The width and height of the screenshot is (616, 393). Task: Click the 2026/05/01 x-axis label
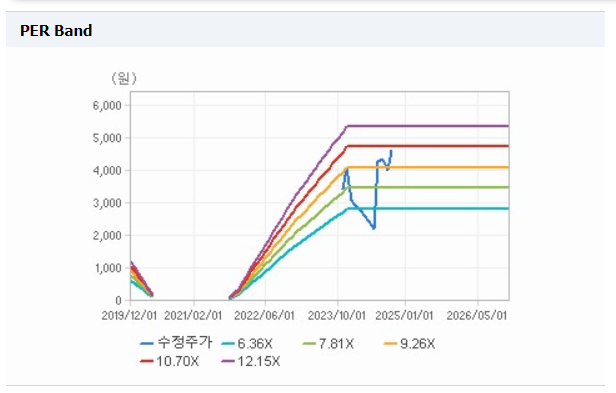477,316
